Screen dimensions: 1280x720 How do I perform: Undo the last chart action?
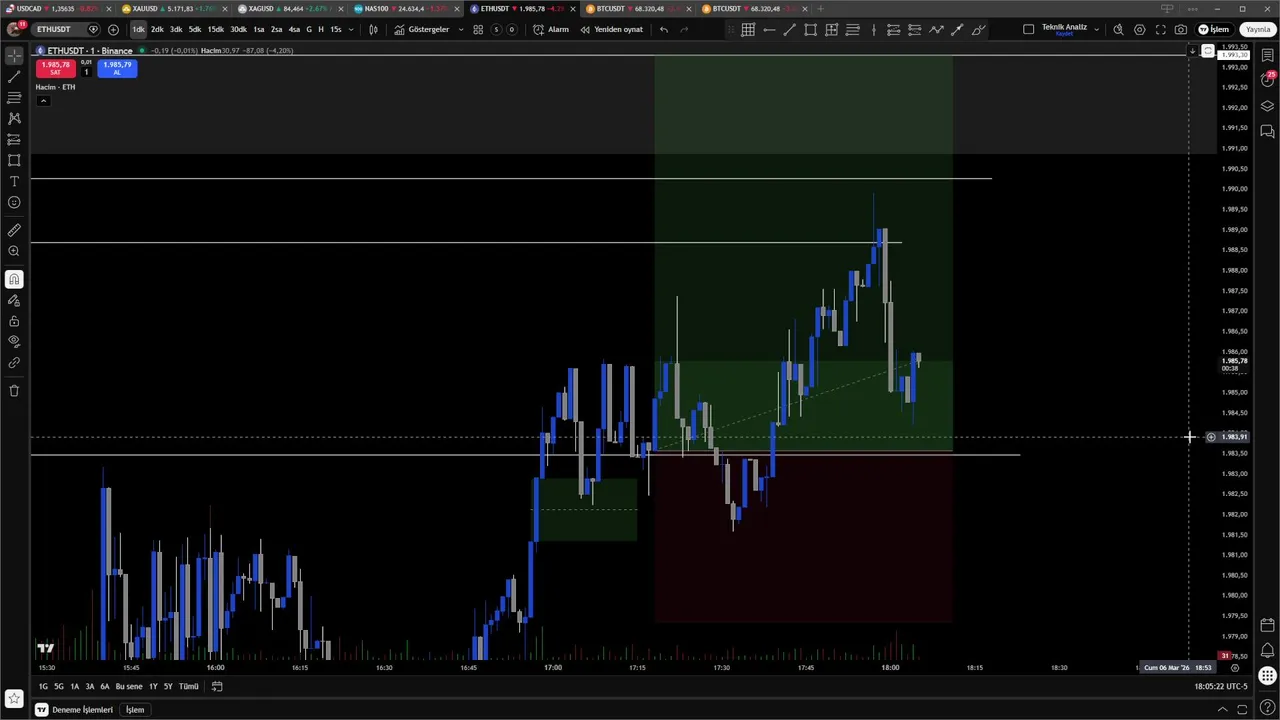(x=664, y=29)
